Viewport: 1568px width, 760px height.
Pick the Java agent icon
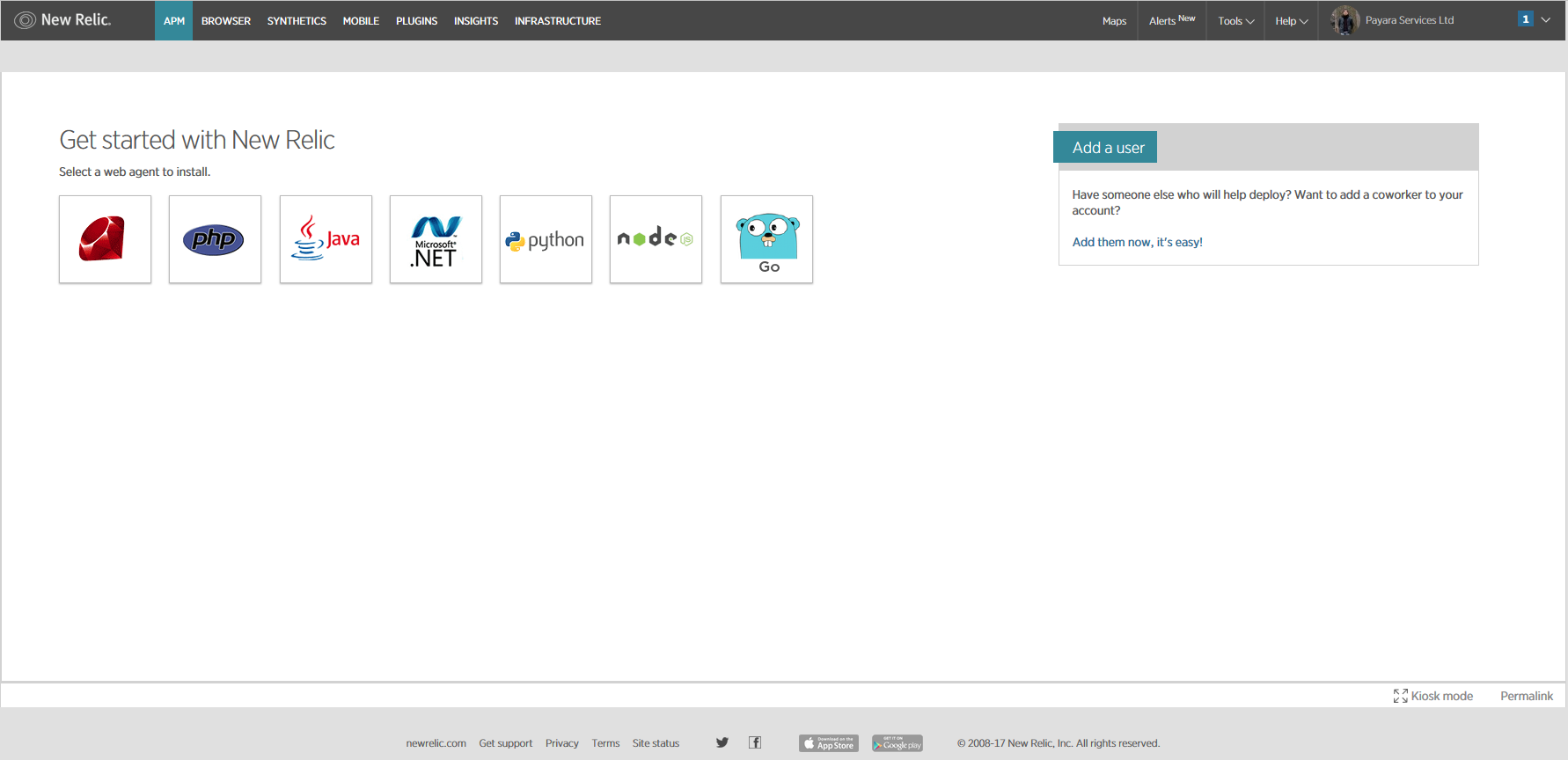[326, 239]
